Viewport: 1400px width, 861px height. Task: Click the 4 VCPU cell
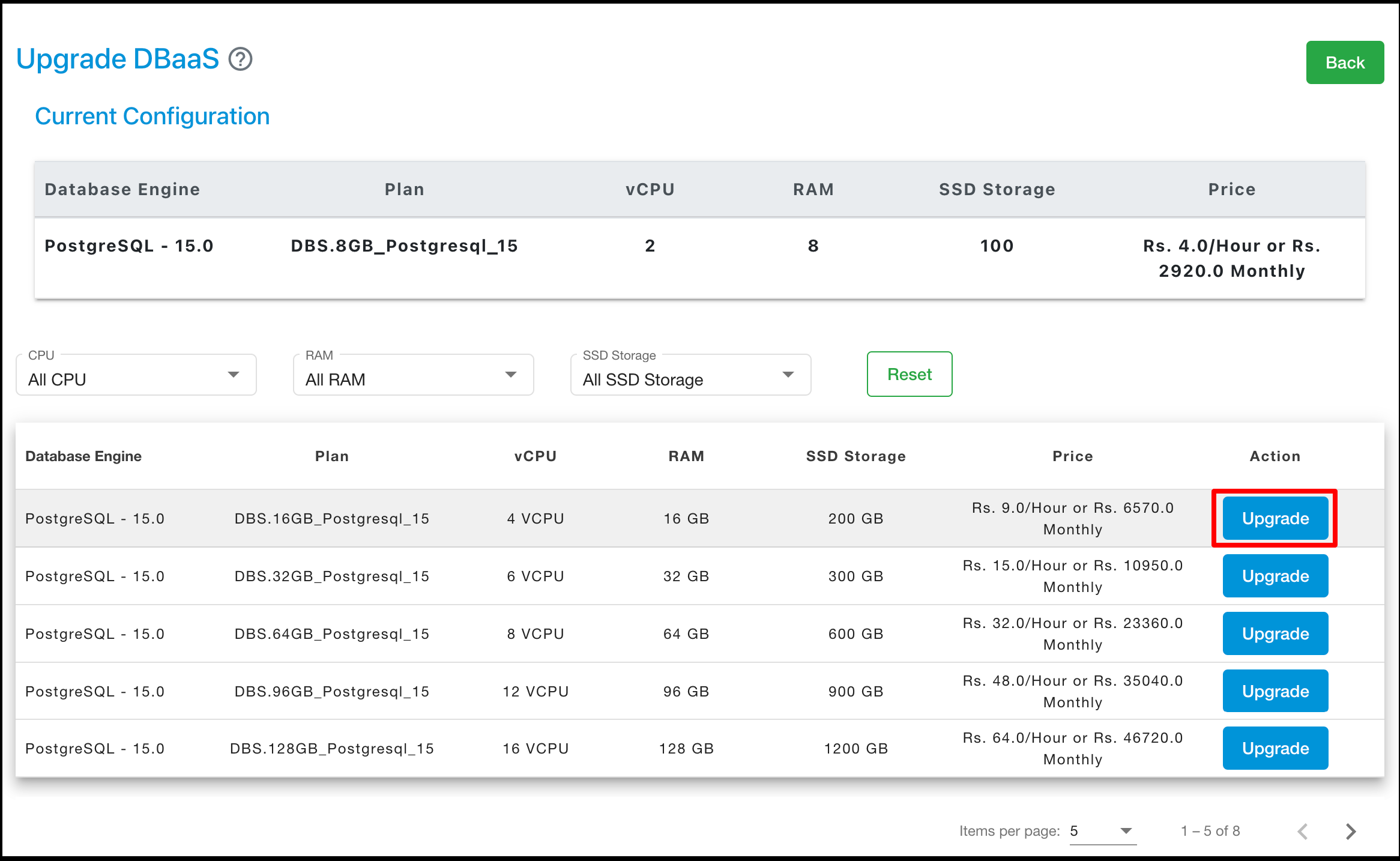(536, 518)
